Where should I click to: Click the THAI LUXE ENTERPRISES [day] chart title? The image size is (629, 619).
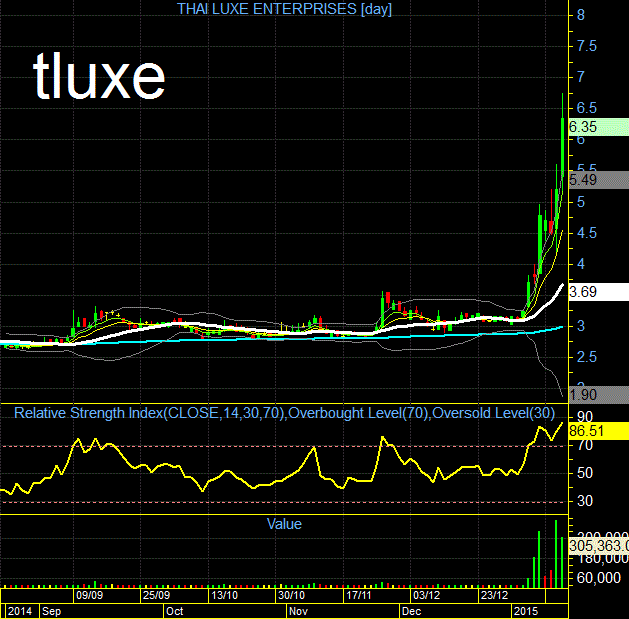click(284, 9)
